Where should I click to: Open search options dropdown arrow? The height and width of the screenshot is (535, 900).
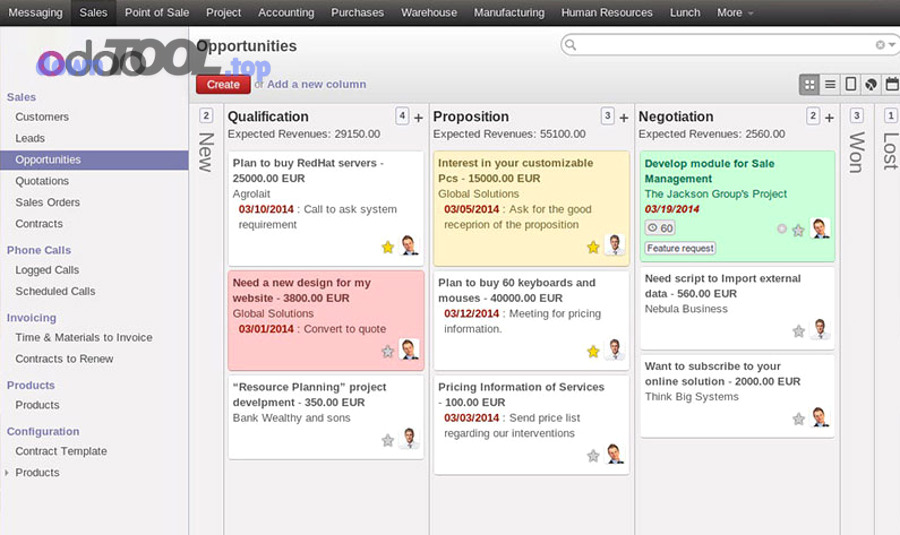(893, 44)
